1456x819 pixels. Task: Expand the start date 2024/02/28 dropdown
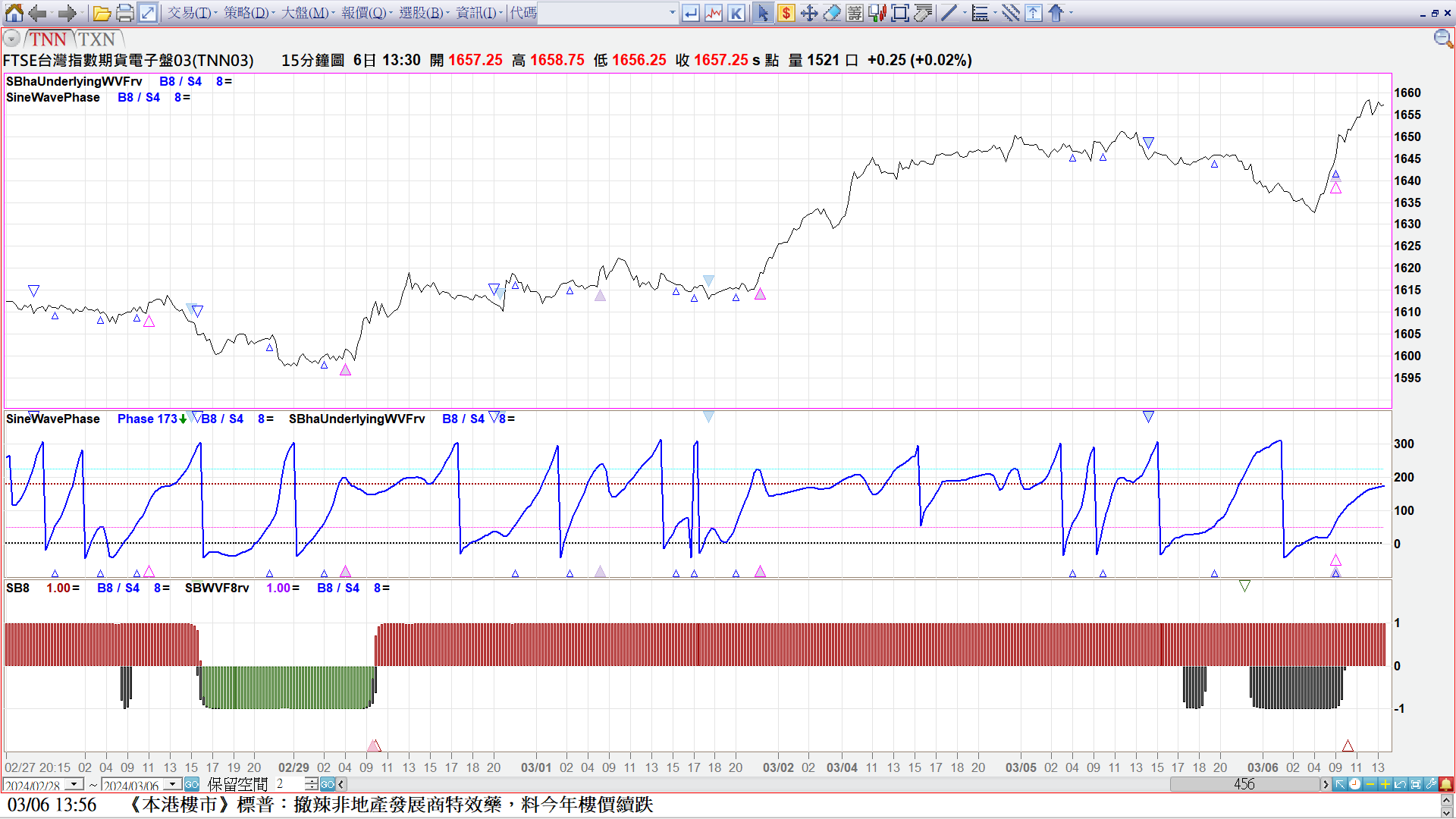[74, 784]
